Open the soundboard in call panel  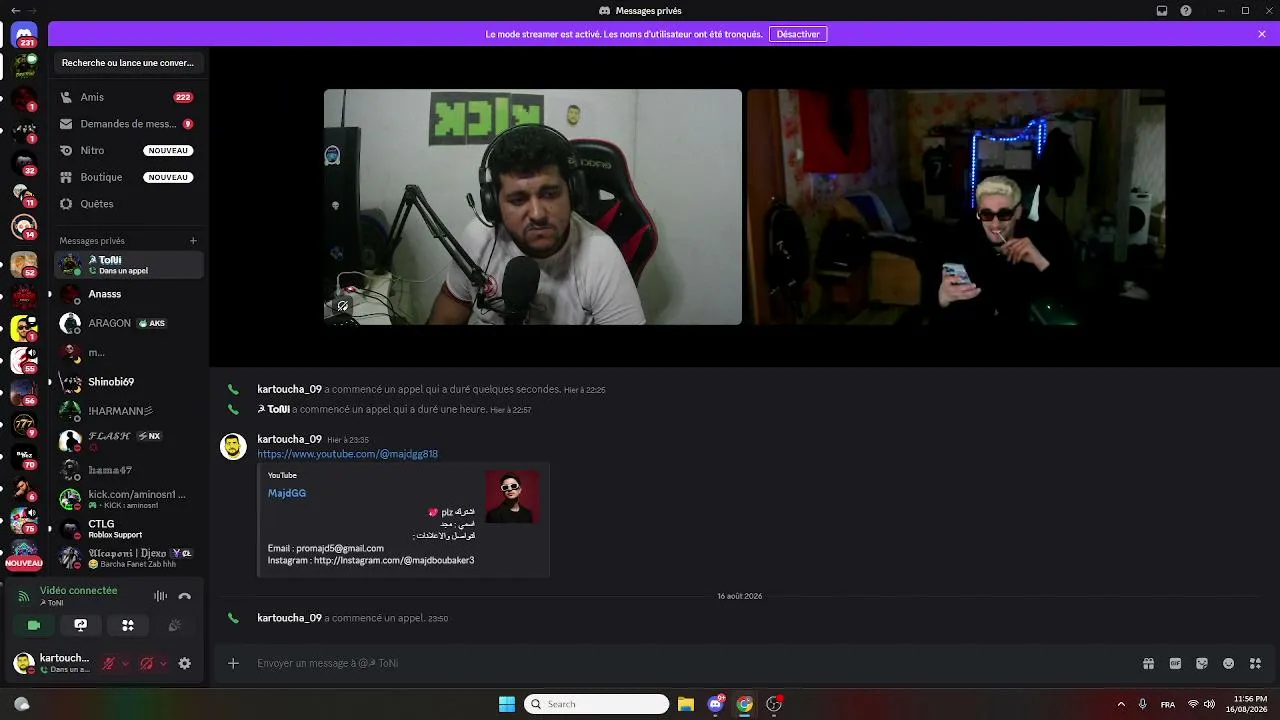[175, 625]
